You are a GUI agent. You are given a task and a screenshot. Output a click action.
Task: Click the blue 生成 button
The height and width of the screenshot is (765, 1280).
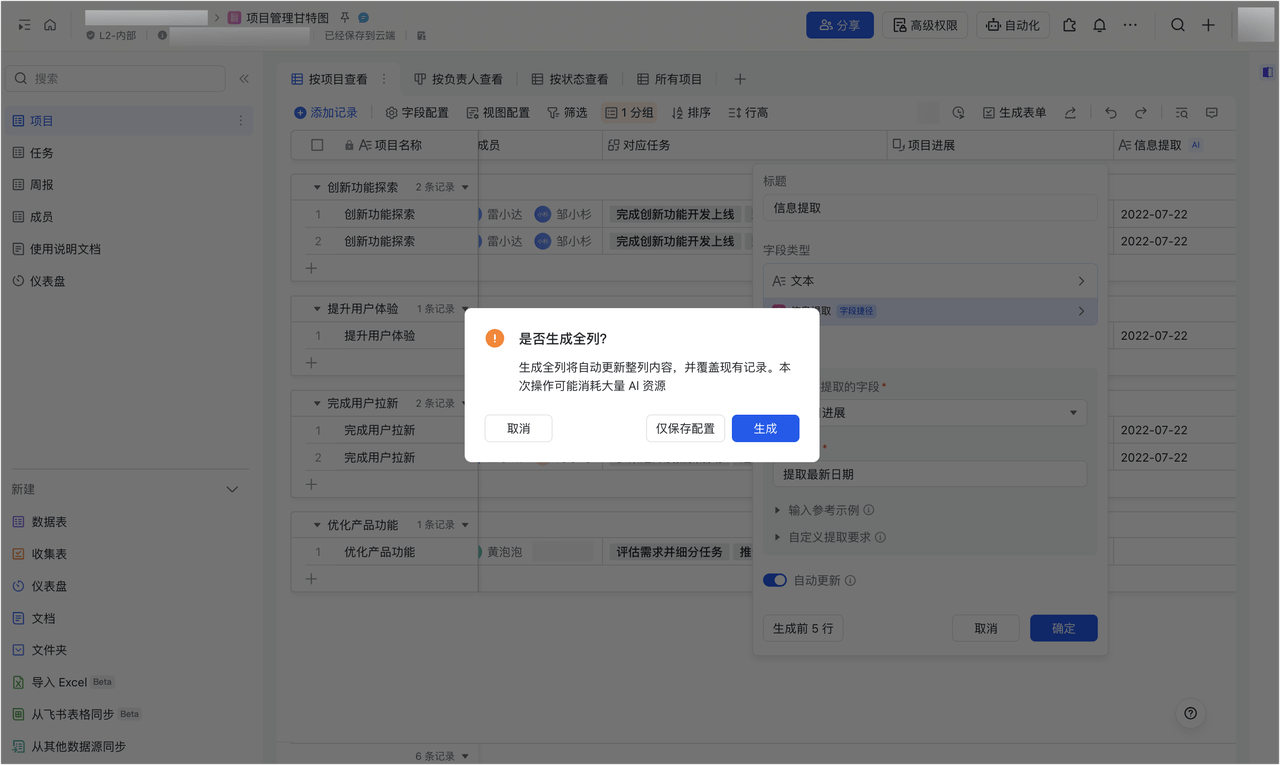point(765,428)
